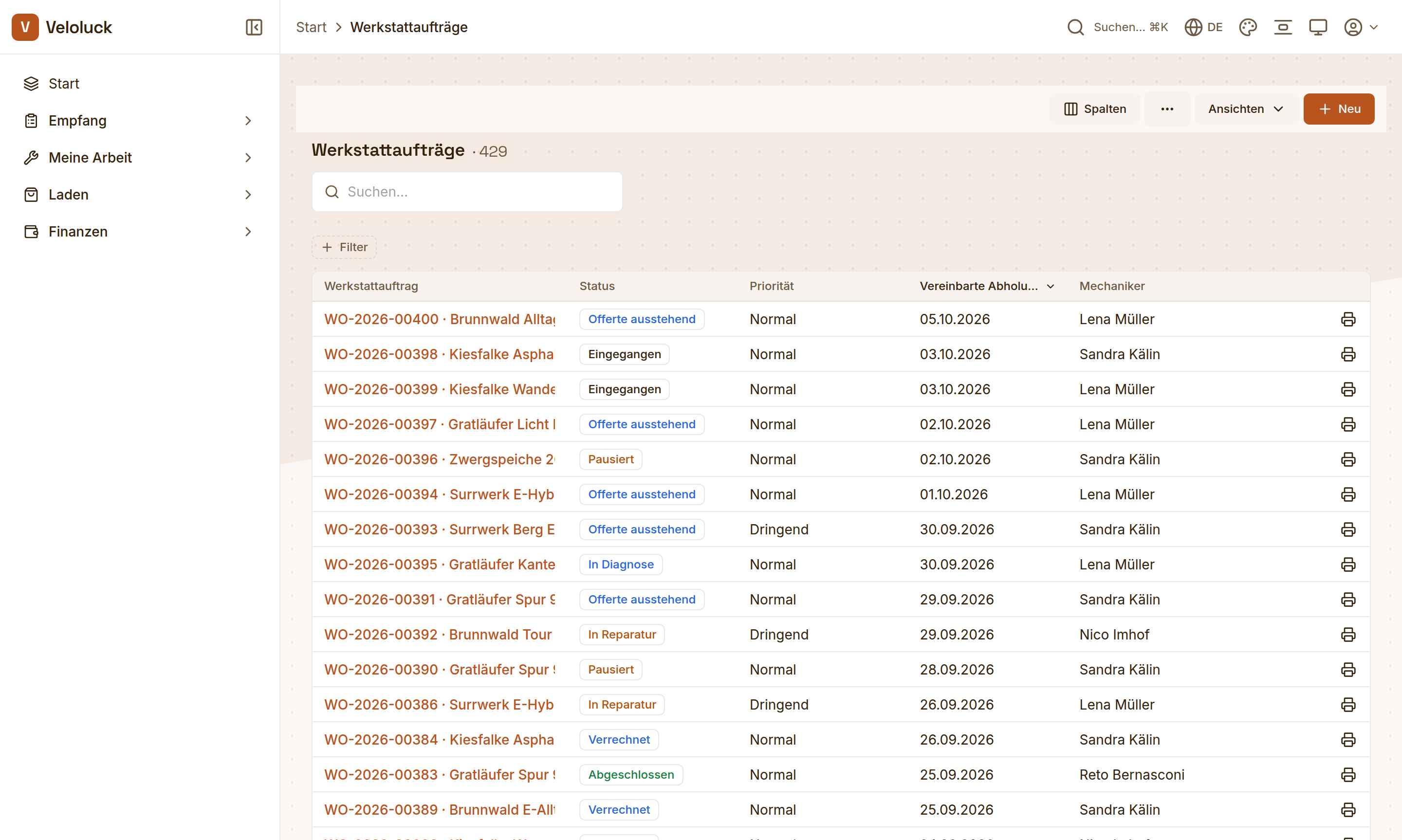Switch language via DE globe
Screen dimensions: 1402x840
[x=1203, y=27]
